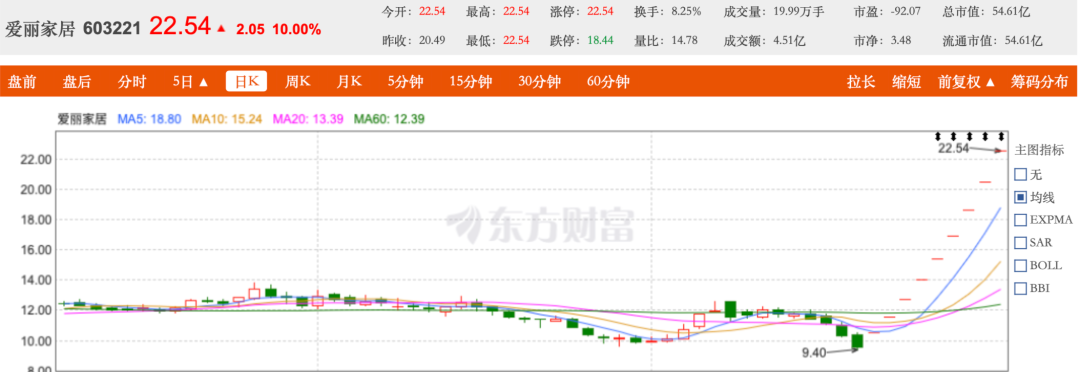
Task: Click the 拉长 stretch button
Action: click(x=861, y=82)
